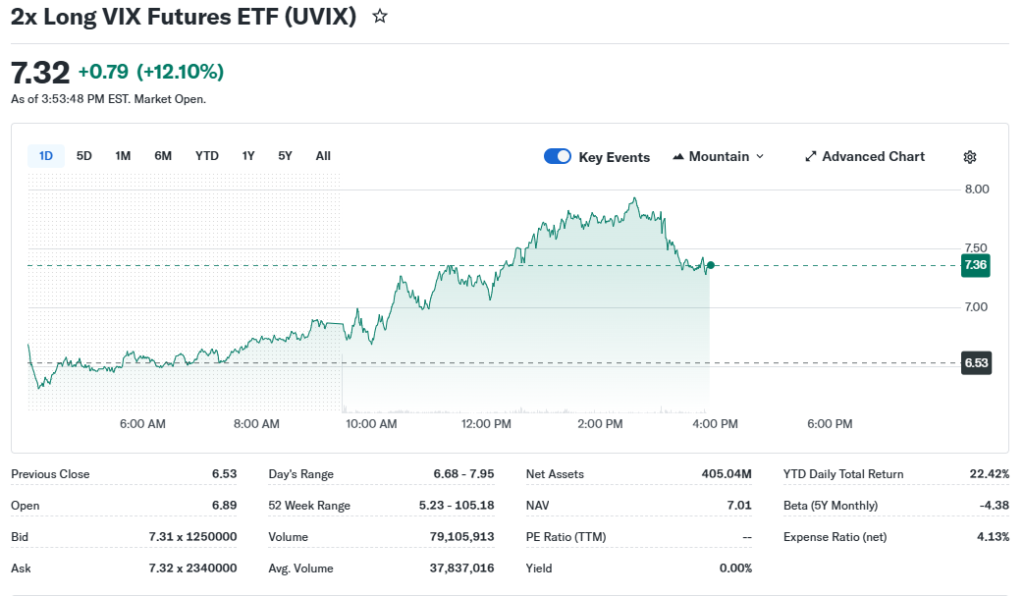Click the Net Assets value 405.04M
The height and width of the screenshot is (596, 1024).
pyautogui.click(x=726, y=474)
